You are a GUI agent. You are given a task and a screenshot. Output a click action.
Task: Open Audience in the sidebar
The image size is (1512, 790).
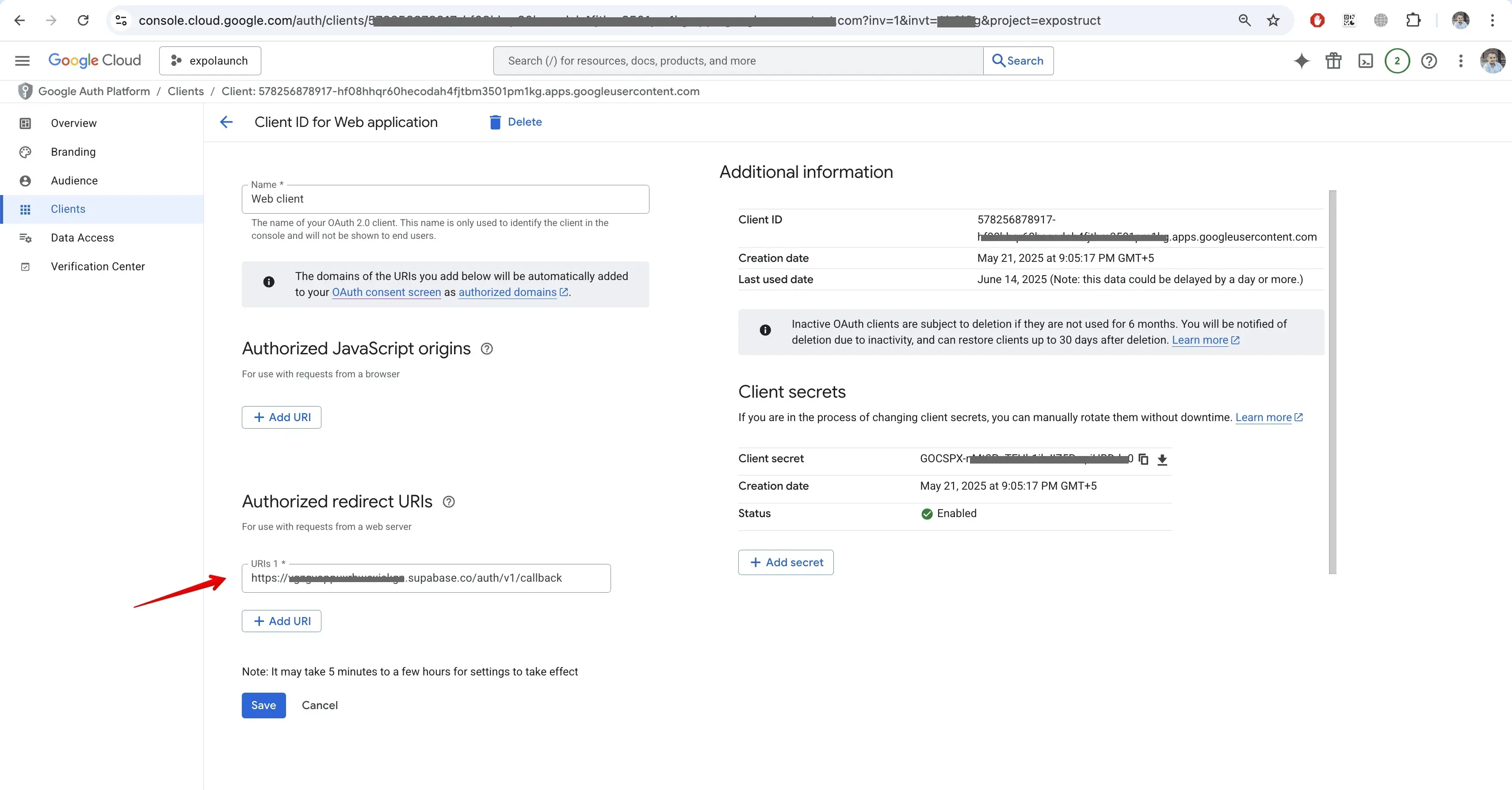pyautogui.click(x=102, y=181)
